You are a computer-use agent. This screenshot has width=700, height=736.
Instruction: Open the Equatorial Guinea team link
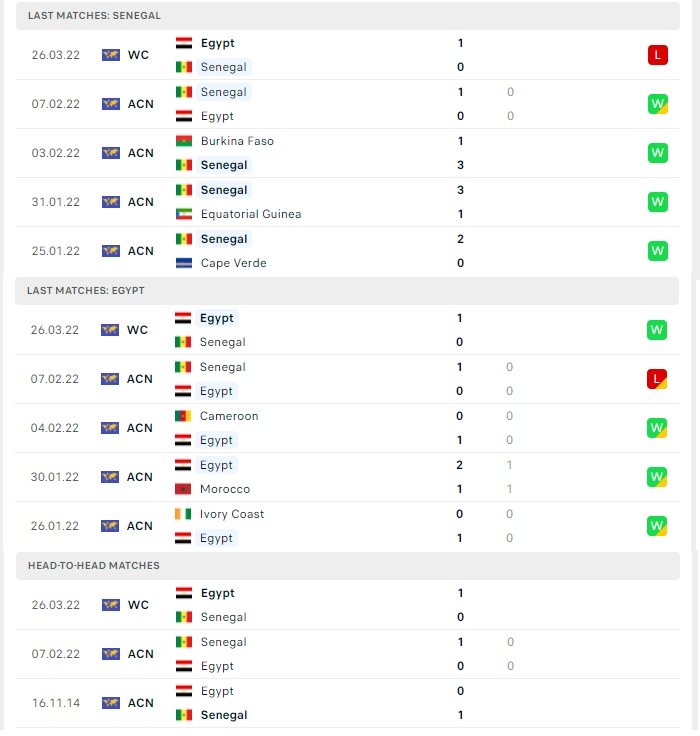pos(251,214)
